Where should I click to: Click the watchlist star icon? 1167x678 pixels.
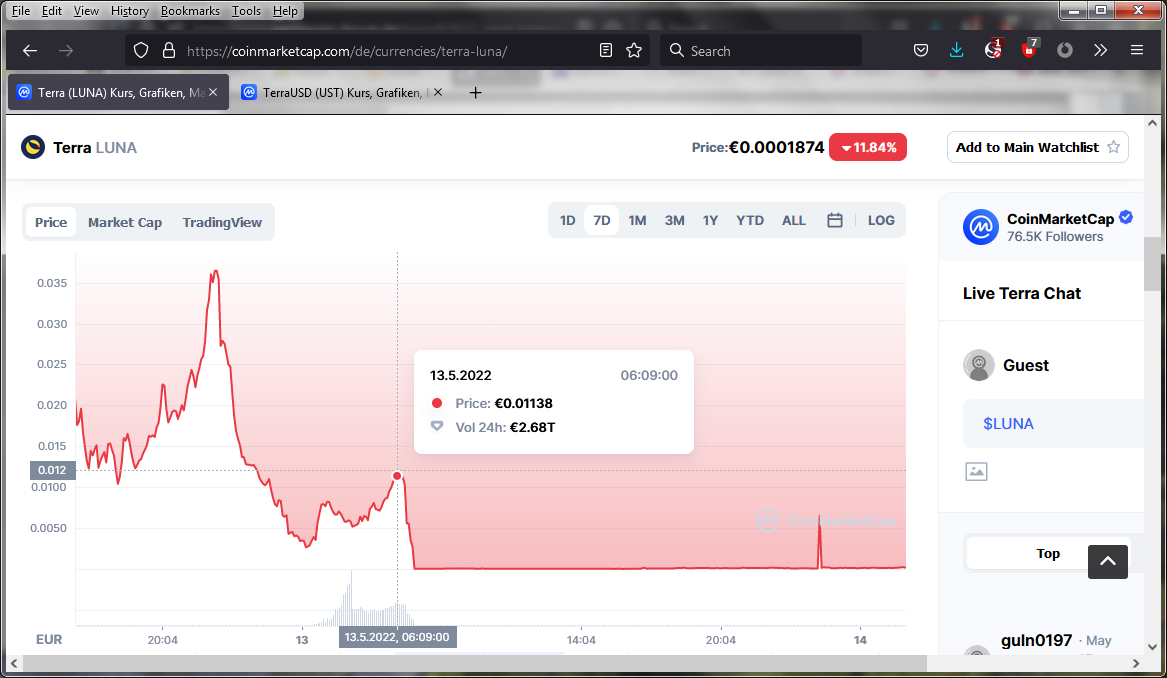1113,147
